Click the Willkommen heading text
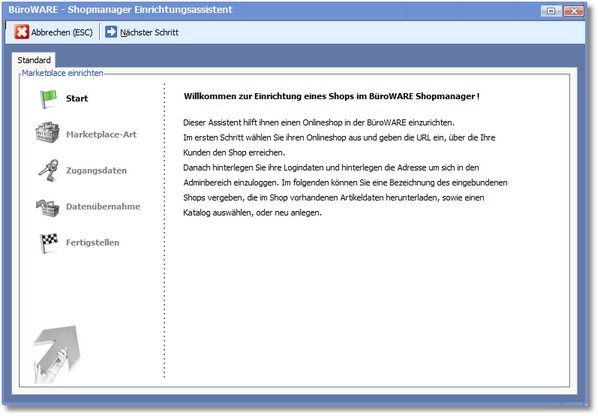598x416 pixels. click(x=331, y=96)
